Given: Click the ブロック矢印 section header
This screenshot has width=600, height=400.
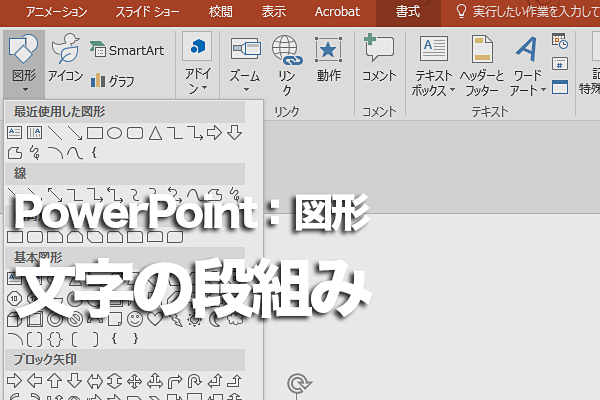Looking at the screenshot, I should (x=125, y=359).
